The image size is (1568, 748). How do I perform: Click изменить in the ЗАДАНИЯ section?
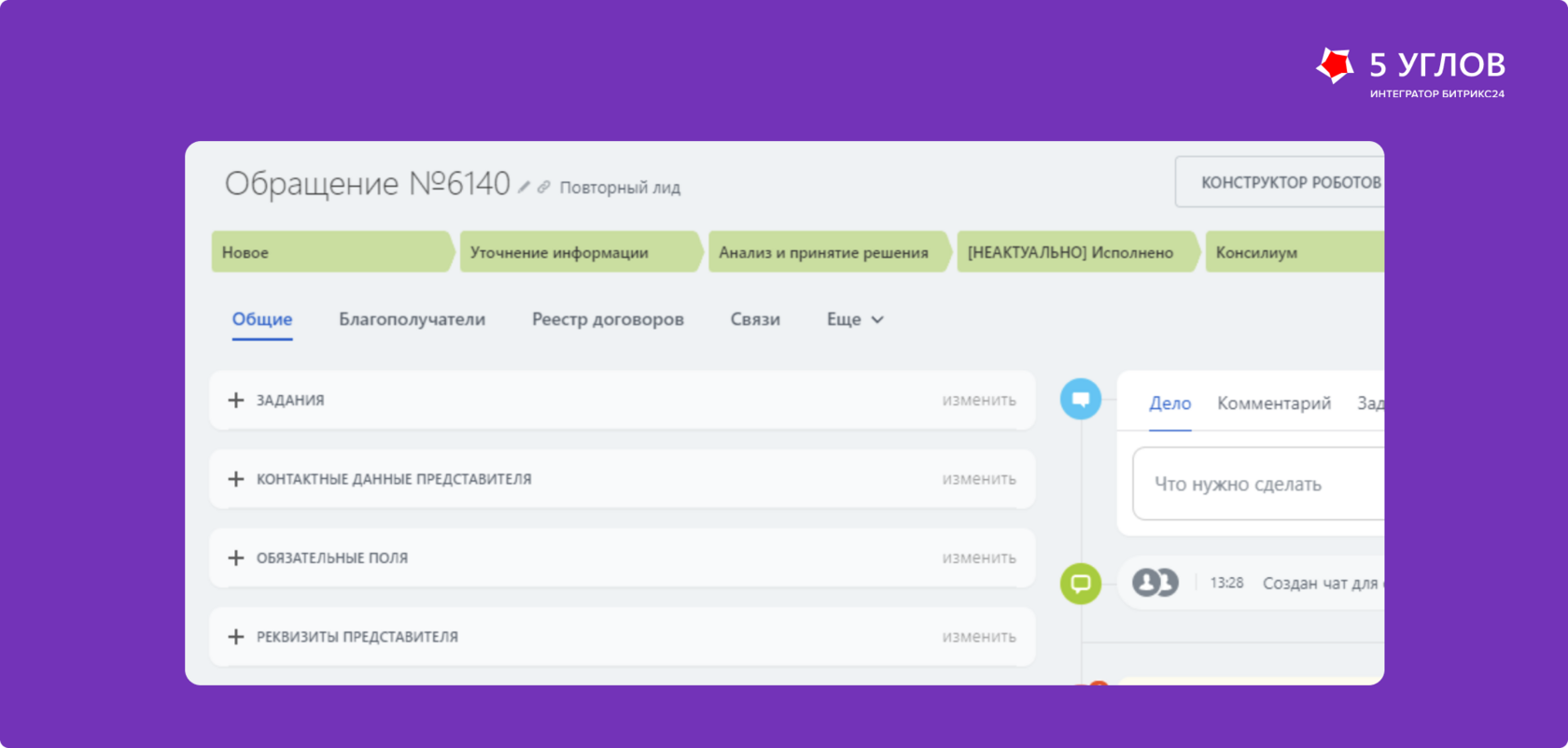[x=979, y=400]
